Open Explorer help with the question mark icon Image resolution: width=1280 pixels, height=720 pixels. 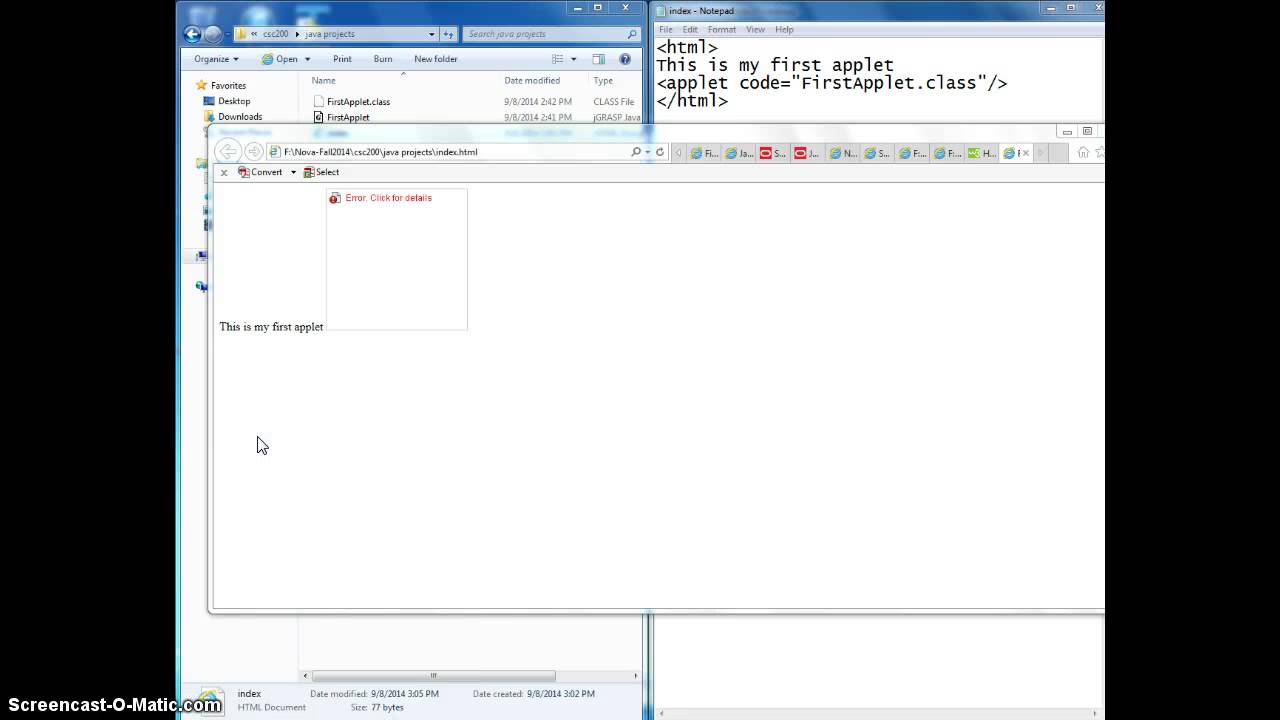point(625,59)
